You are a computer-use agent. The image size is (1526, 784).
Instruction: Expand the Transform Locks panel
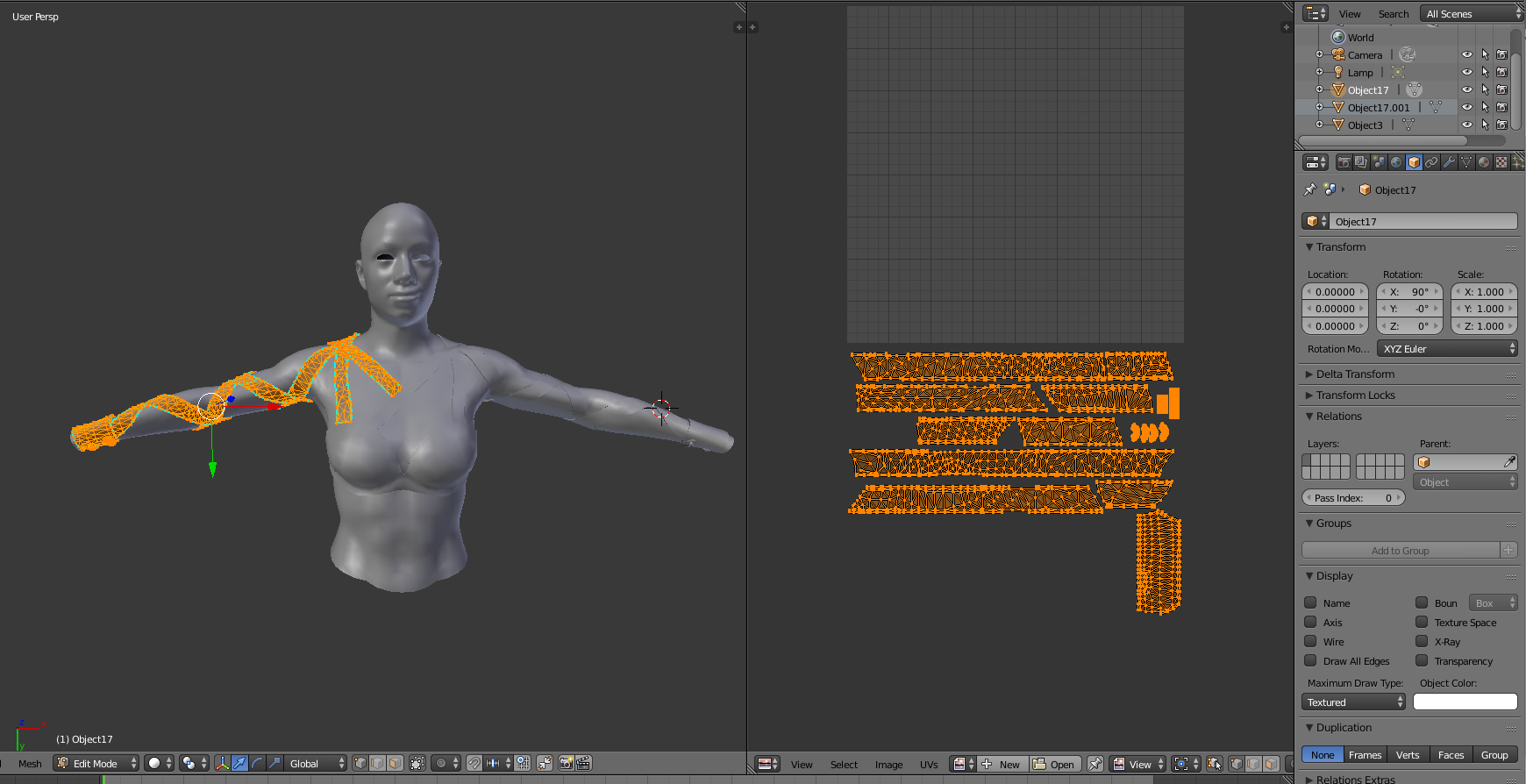1355,395
